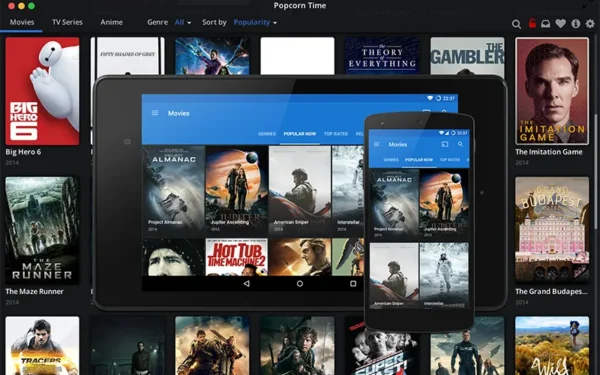Switch to the Anime tab
The image size is (600, 375).
111,22
